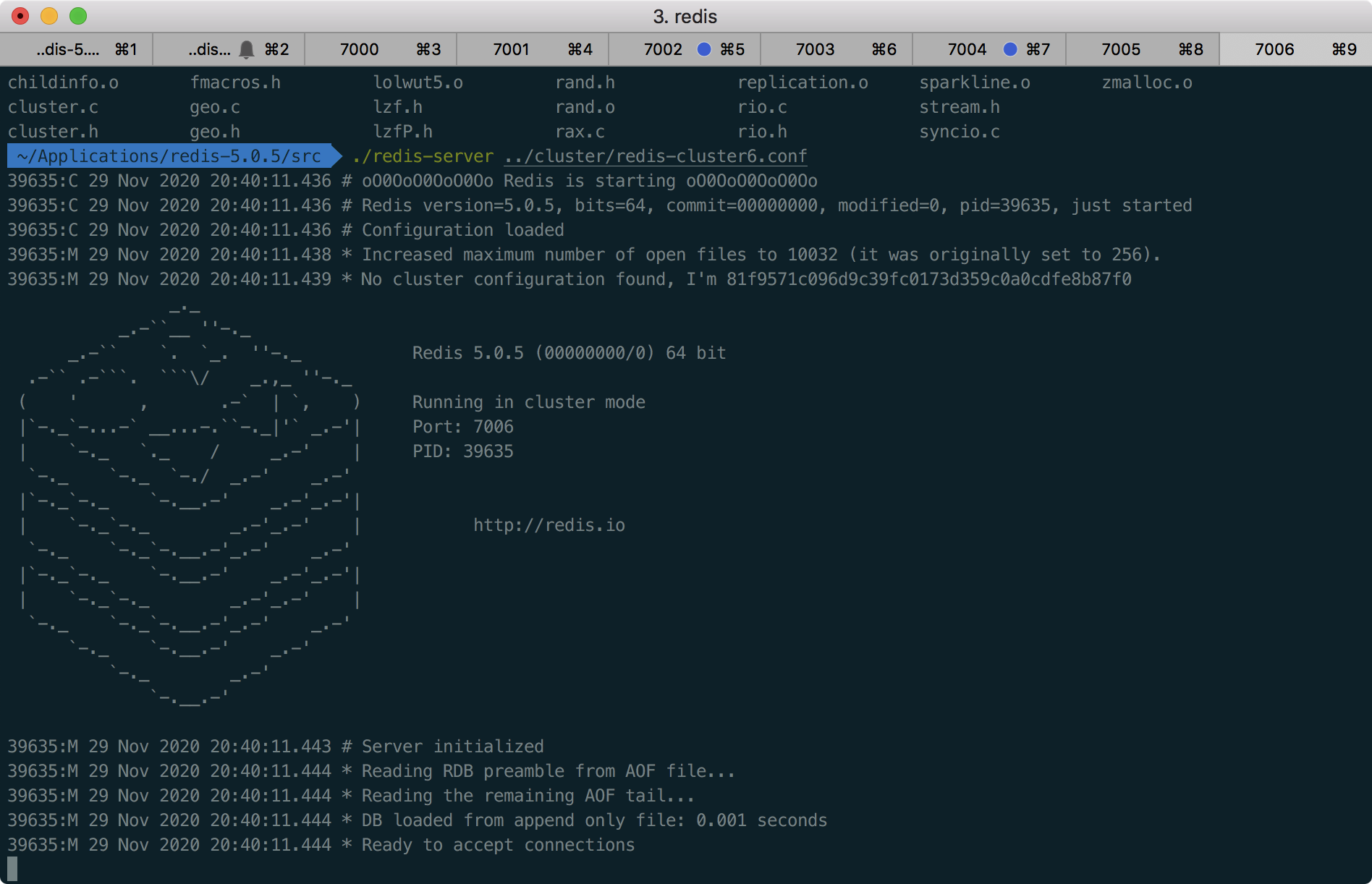Image resolution: width=1372 pixels, height=884 pixels.
Task: Click the ~/Applications/redis-5.0.5/src prompt path
Action: tap(169, 156)
